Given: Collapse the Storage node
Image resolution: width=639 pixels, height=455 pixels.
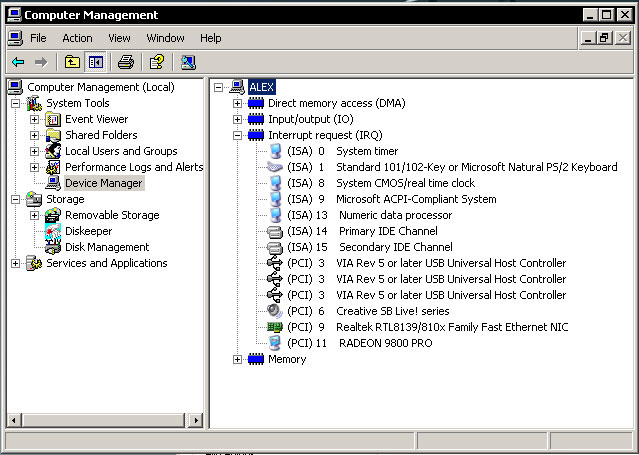Looking at the screenshot, I should (15, 199).
